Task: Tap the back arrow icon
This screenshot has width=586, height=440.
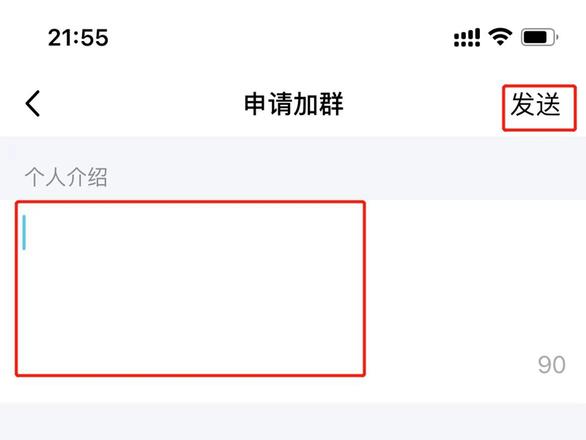Action: pyautogui.click(x=33, y=104)
